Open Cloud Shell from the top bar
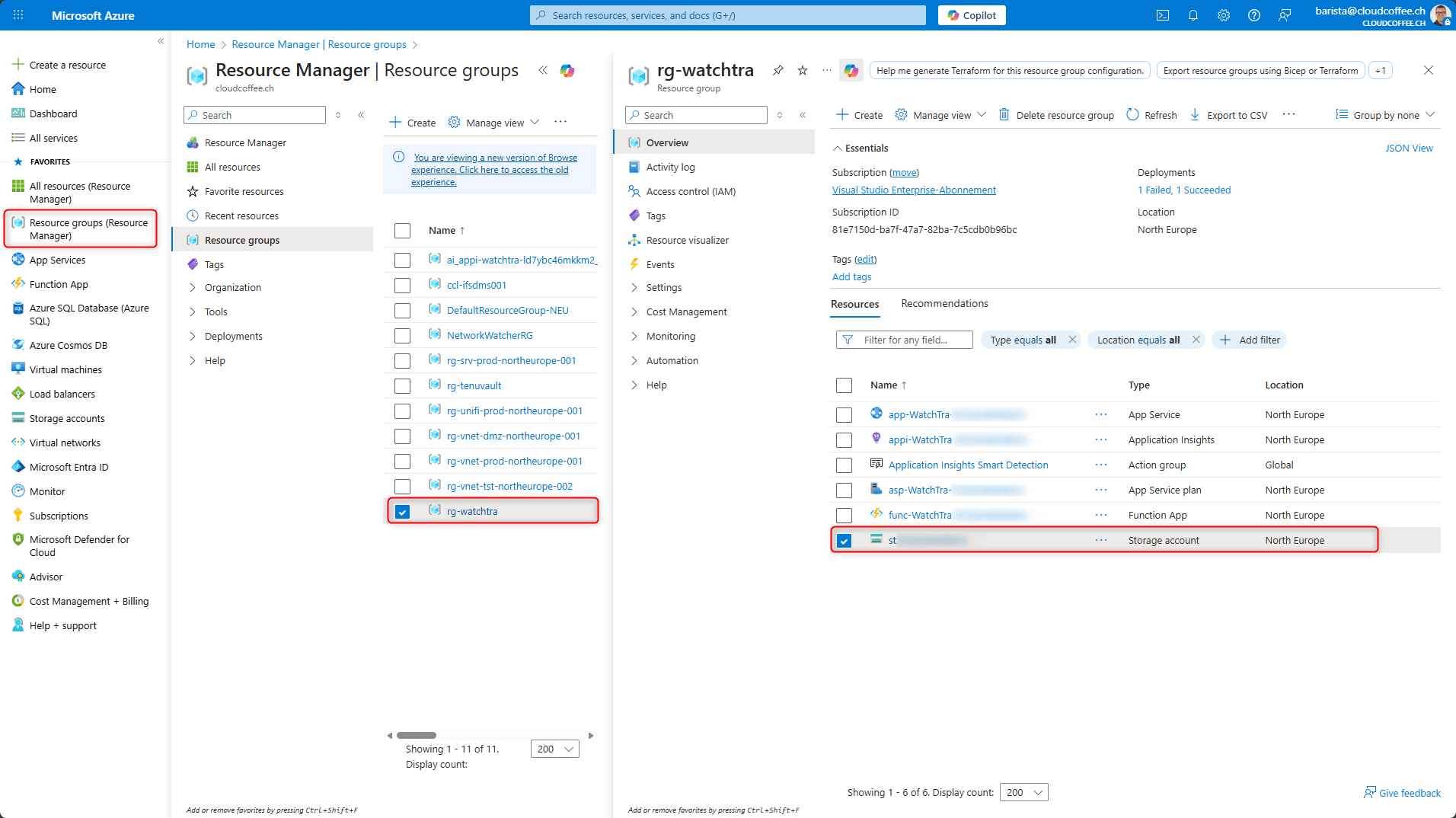 (1163, 15)
